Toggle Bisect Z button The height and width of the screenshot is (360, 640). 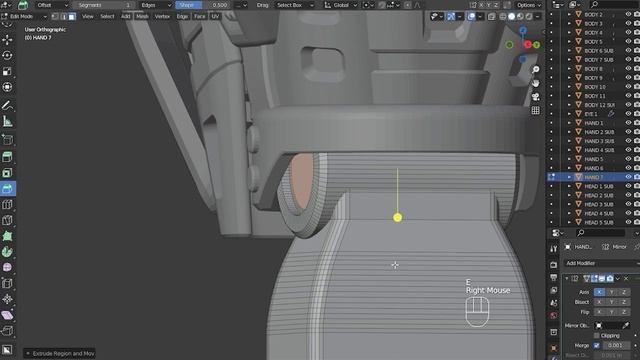click(x=623, y=302)
